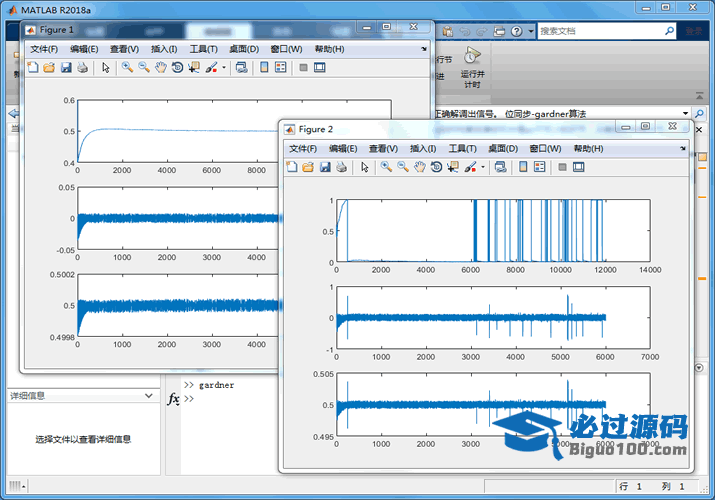Hide Plot Tools icon in Figure 1

(x=303, y=67)
